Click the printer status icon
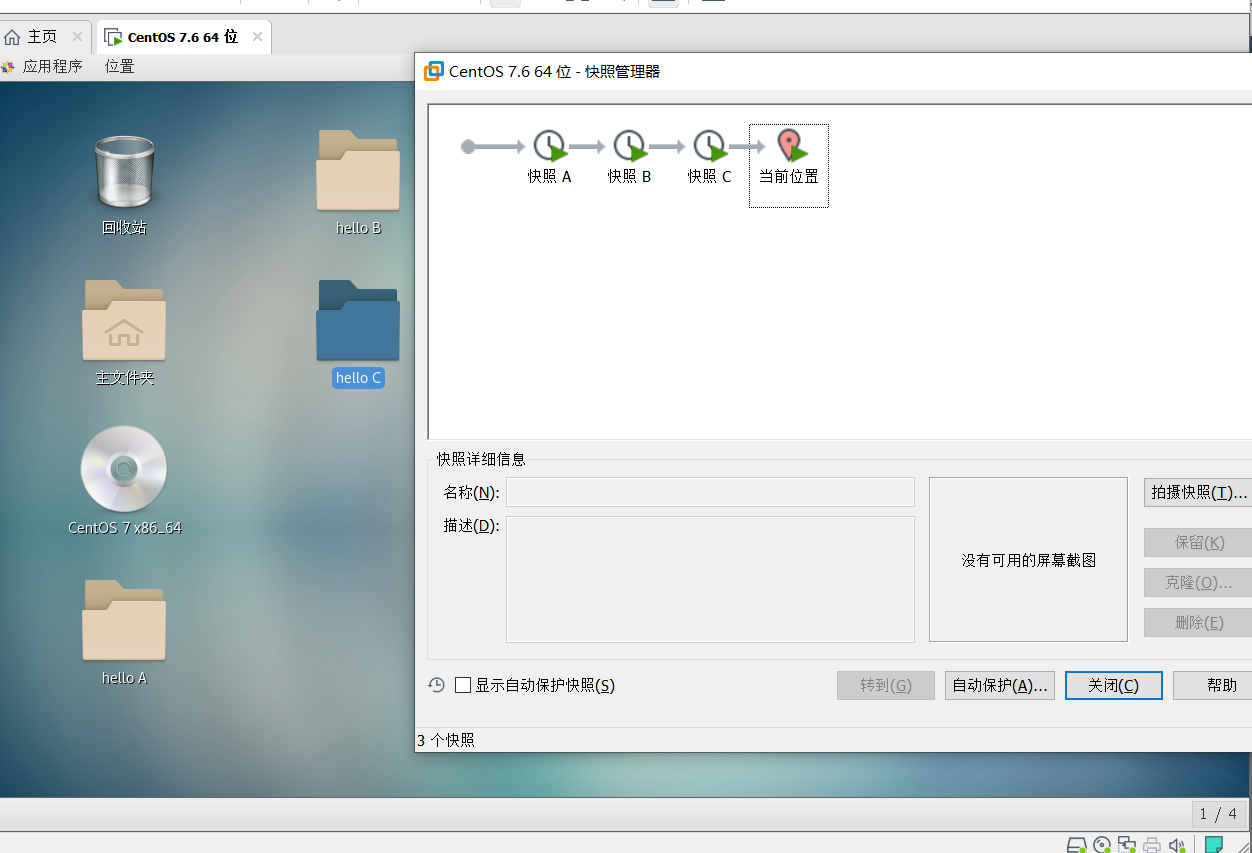 [1153, 845]
